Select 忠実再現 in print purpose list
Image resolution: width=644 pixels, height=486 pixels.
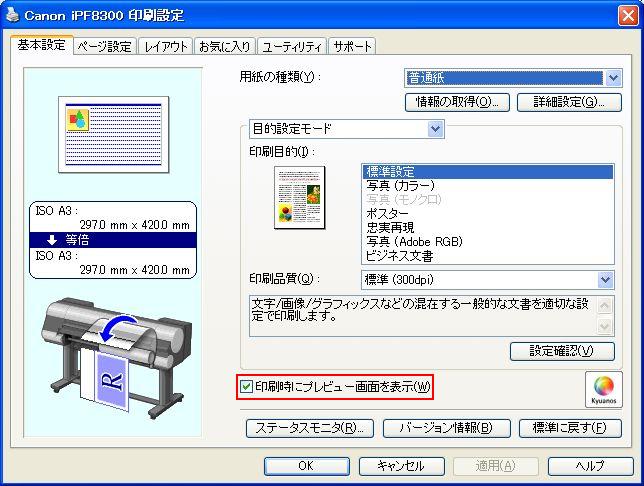pos(488,228)
